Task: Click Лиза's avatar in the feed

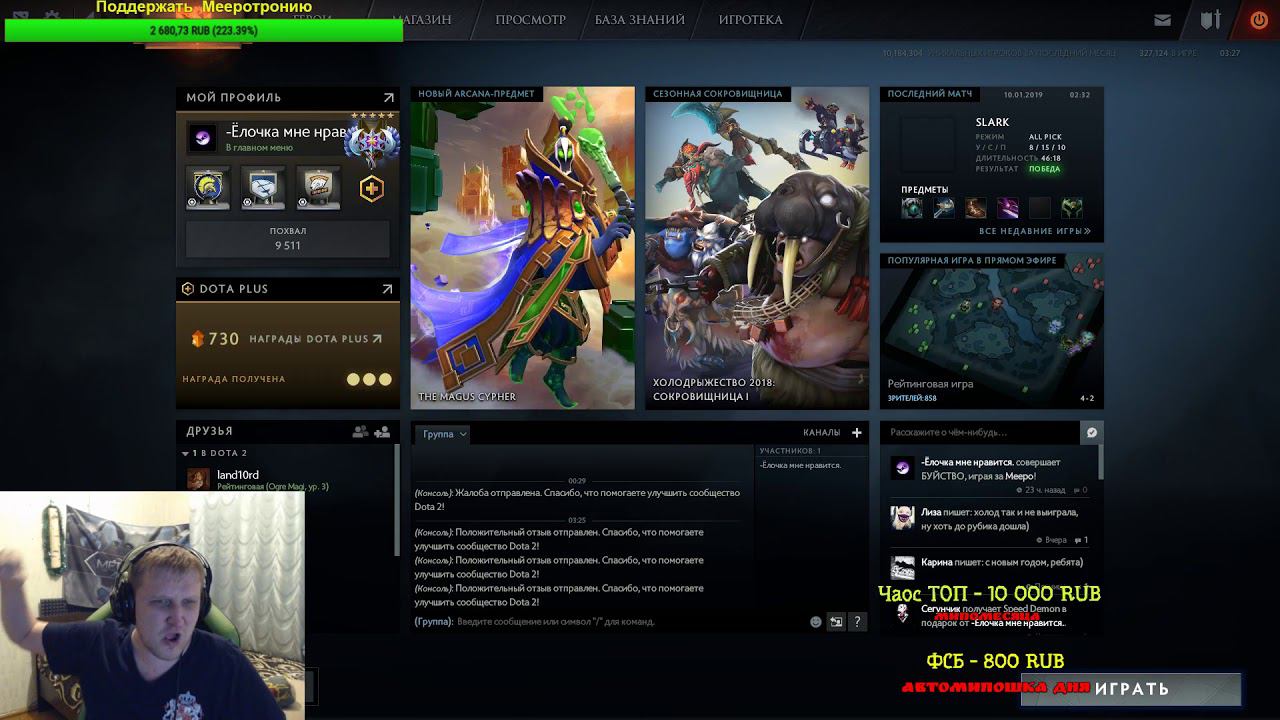Action: tap(902, 517)
